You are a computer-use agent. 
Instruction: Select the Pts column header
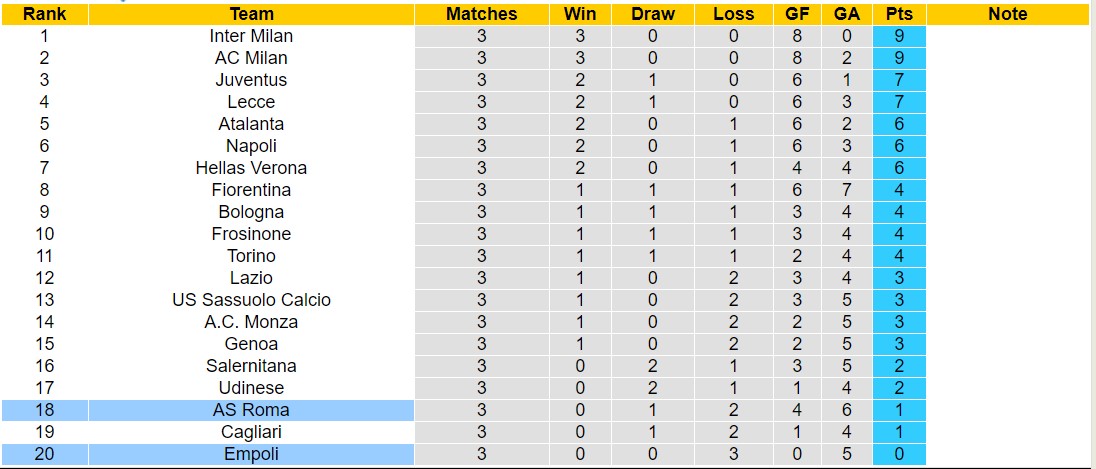898,14
